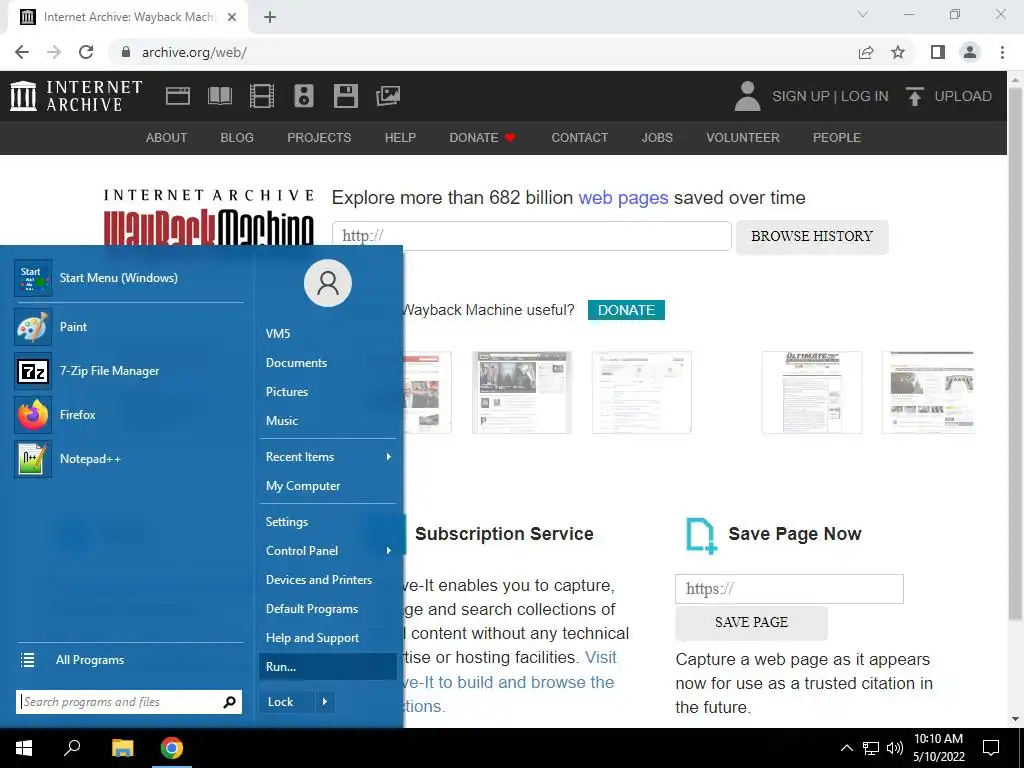This screenshot has width=1024, height=768.
Task: Click the Wayback Machine http:// URL field
Action: pyautogui.click(x=532, y=236)
